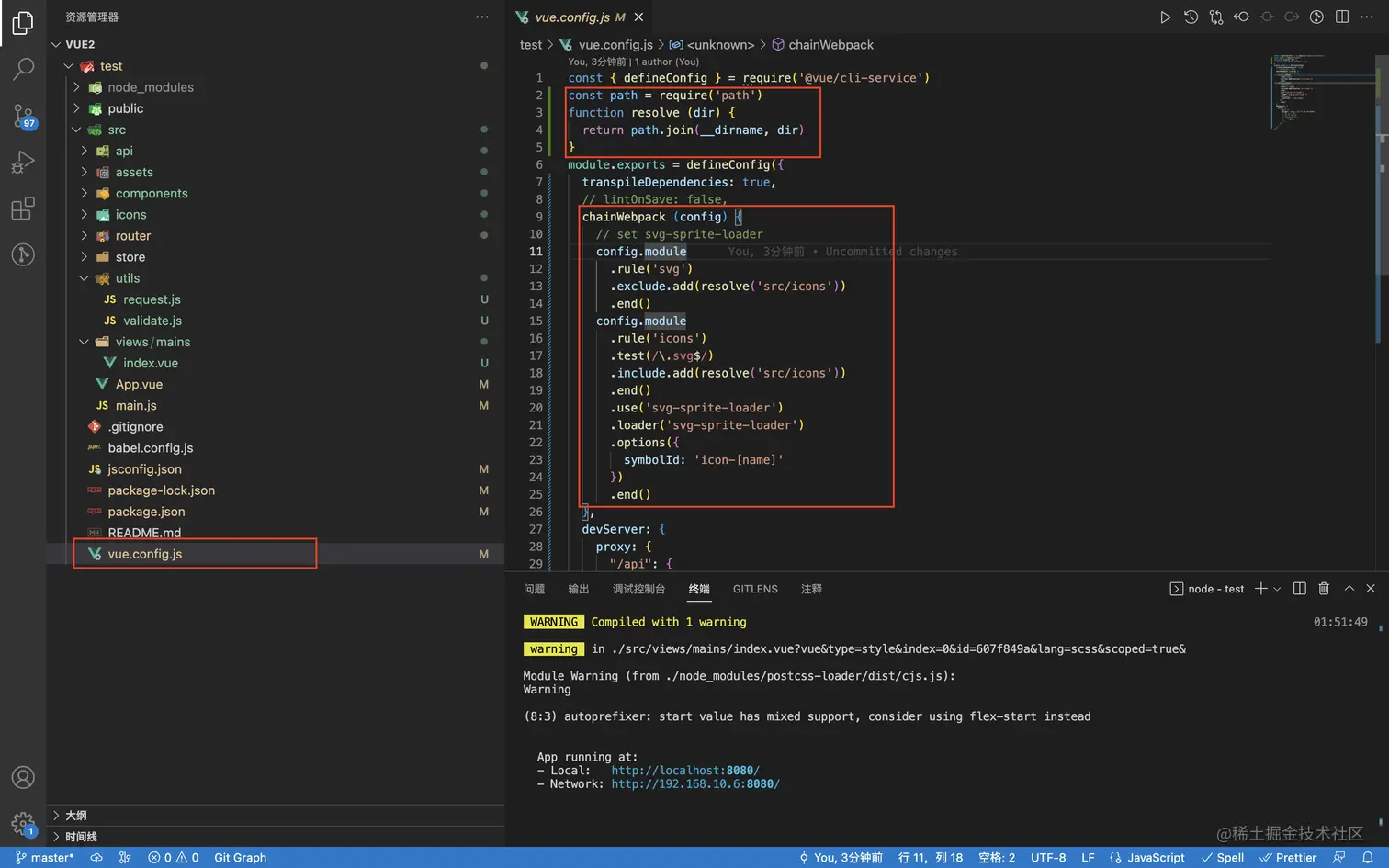Screen dimensions: 1389x868
Task: Open the localhost:8080 link in the terminal
Action: coord(685,771)
